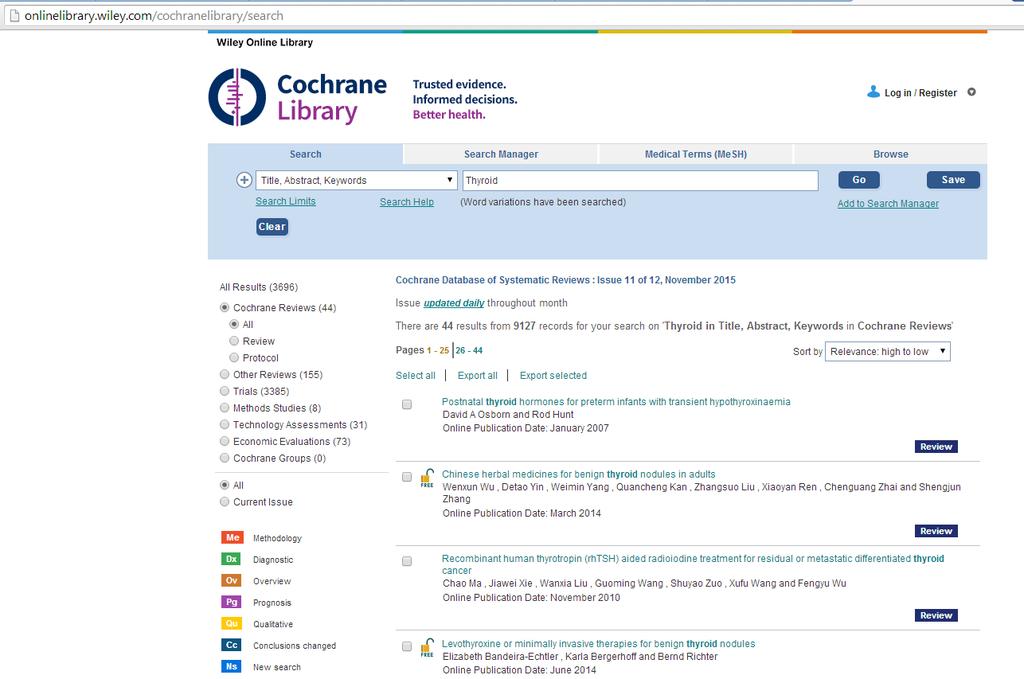Open the updated daily link
1024x679 pixels.
tap(454, 303)
